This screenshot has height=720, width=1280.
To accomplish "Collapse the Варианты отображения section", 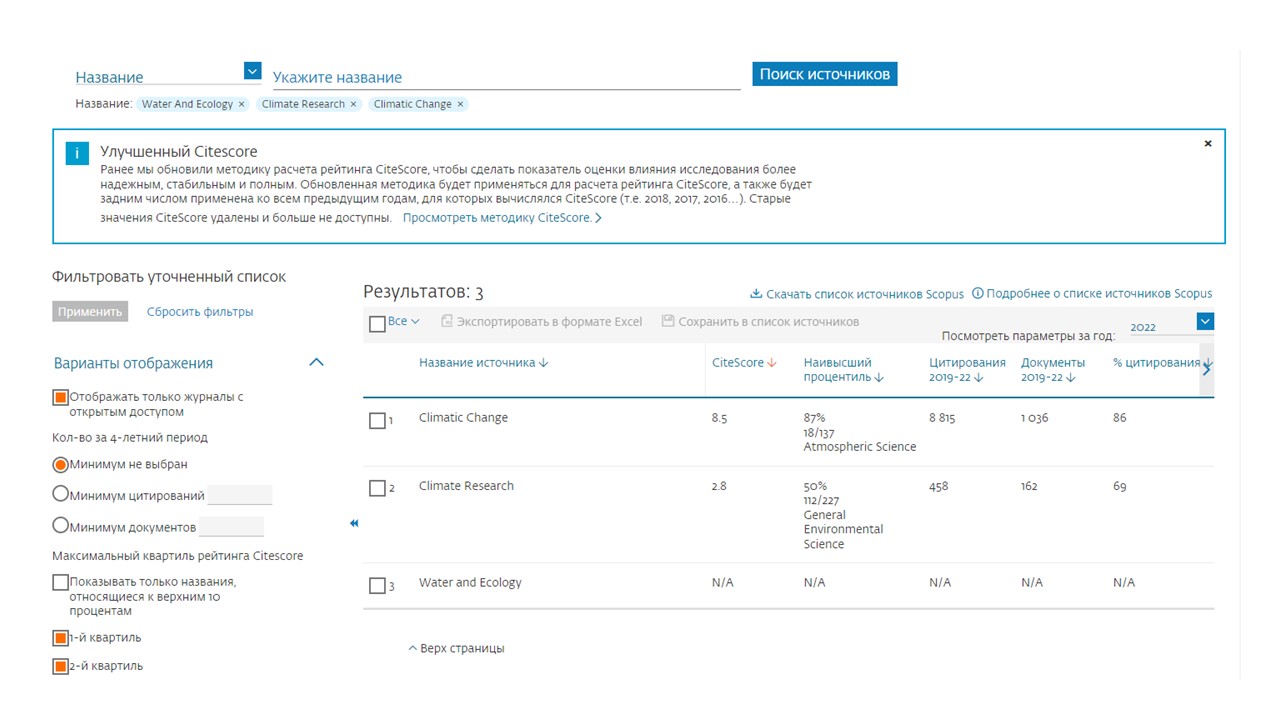I will click(x=316, y=363).
